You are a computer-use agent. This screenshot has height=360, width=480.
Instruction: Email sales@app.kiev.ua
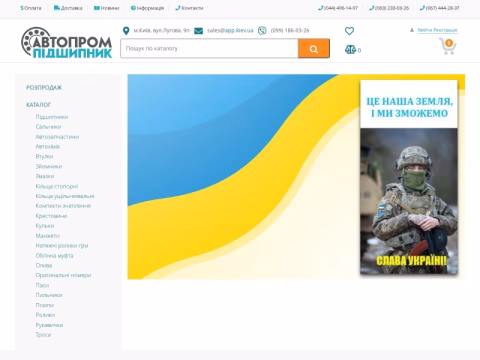[x=230, y=30]
